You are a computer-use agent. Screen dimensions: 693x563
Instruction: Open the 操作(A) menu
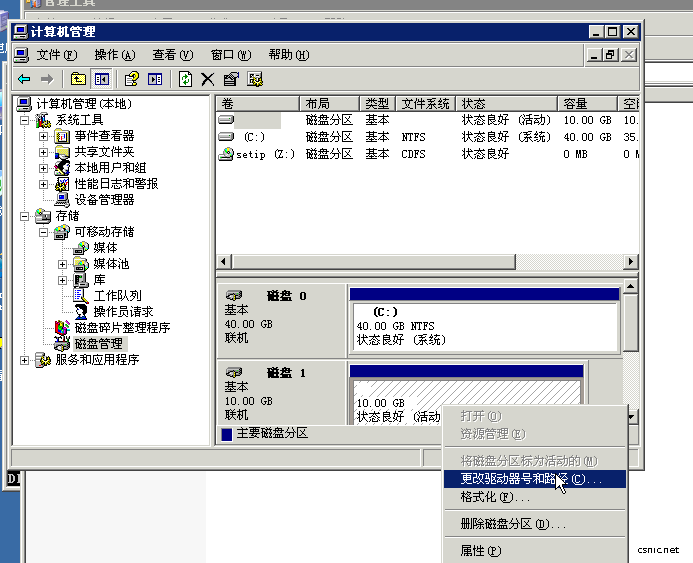114,55
